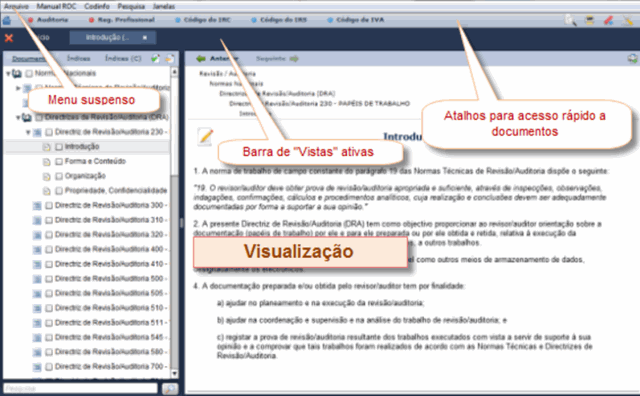Viewport: 640px width, 396px height.
Task: Go to the Anterior document
Action: click(x=218, y=58)
